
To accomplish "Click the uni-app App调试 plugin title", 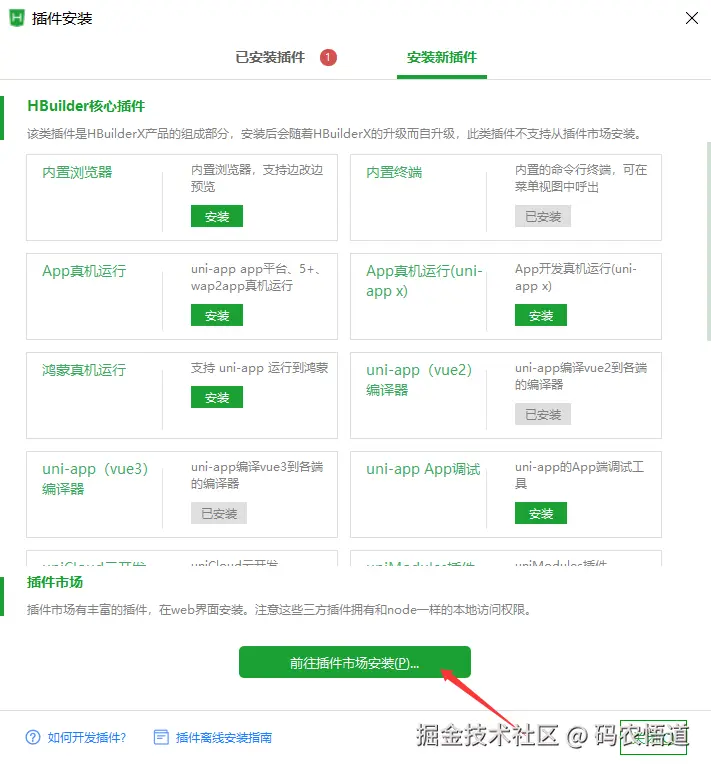I will (423, 469).
